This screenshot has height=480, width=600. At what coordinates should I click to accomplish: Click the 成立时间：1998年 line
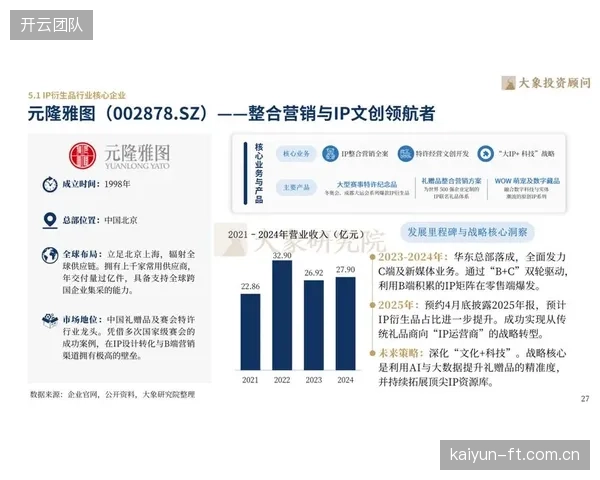(x=96, y=184)
